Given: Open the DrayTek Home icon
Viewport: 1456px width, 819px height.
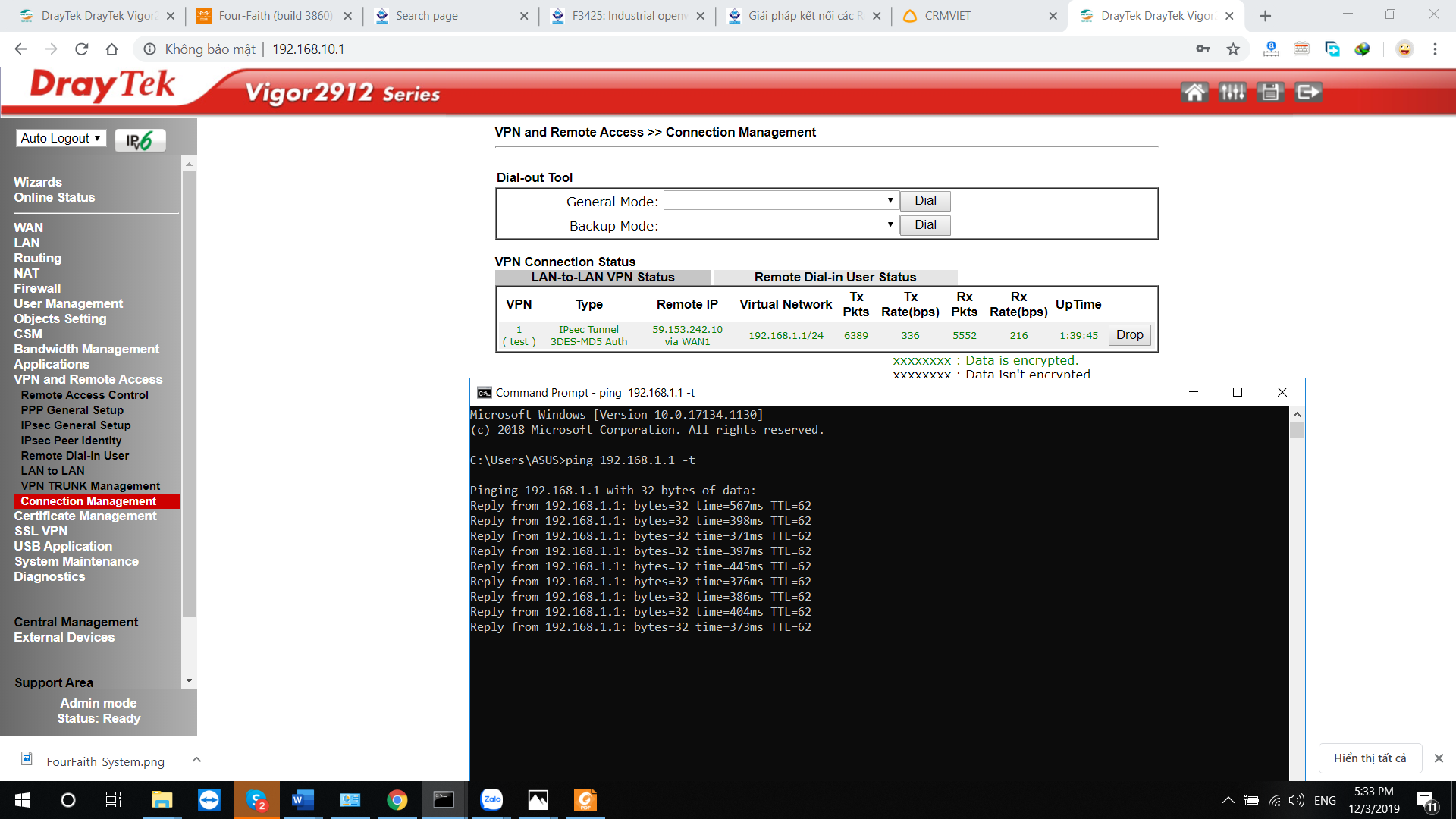Looking at the screenshot, I should (x=1194, y=93).
